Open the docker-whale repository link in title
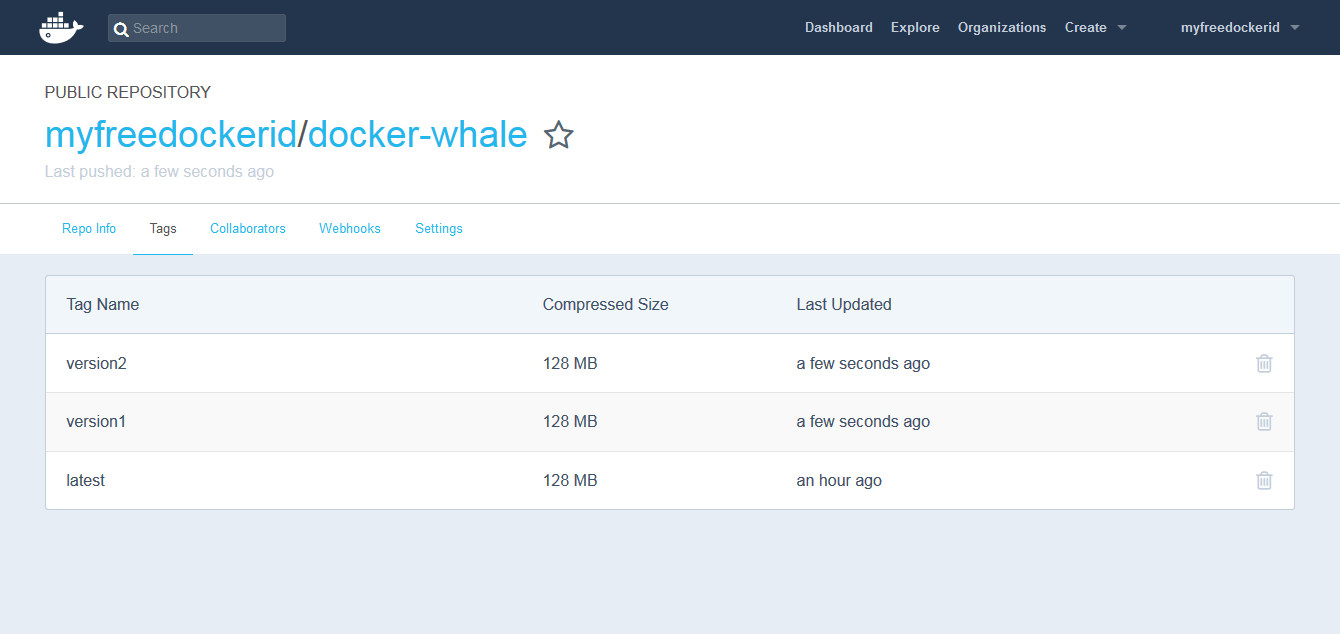The height and width of the screenshot is (634, 1340). [417, 134]
